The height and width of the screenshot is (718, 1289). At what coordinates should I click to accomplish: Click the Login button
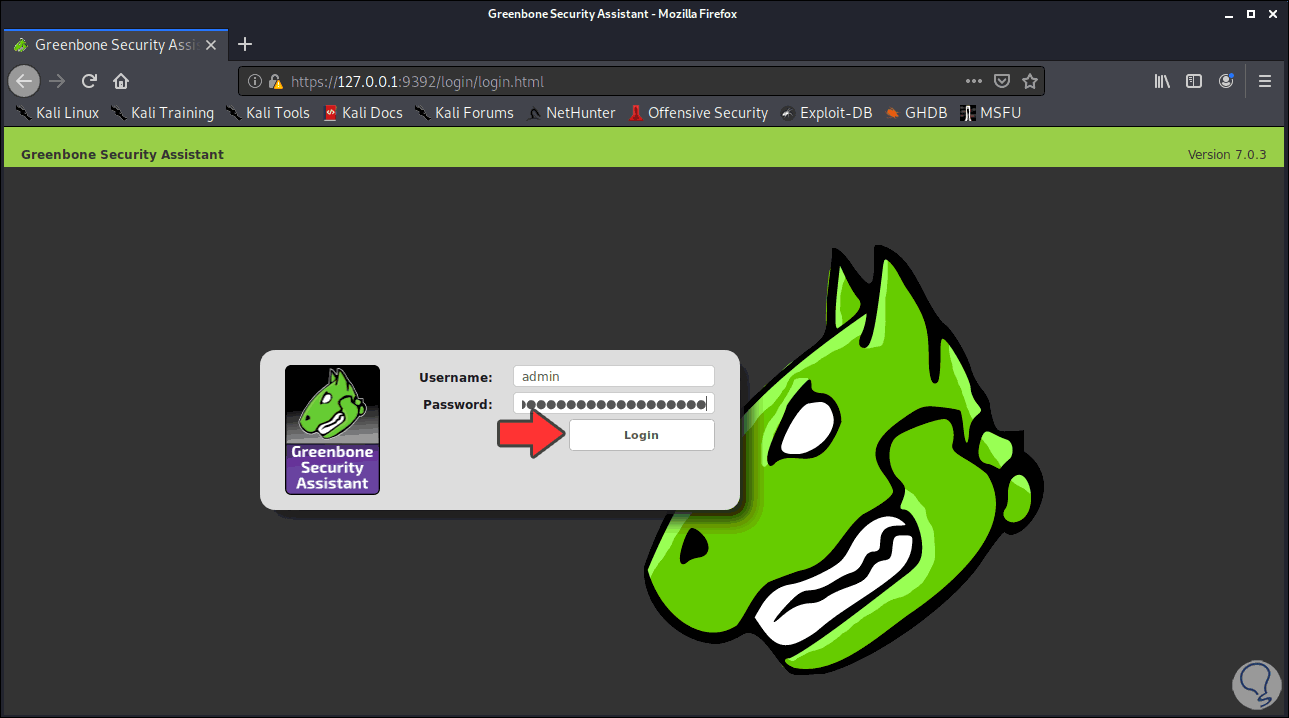642,435
